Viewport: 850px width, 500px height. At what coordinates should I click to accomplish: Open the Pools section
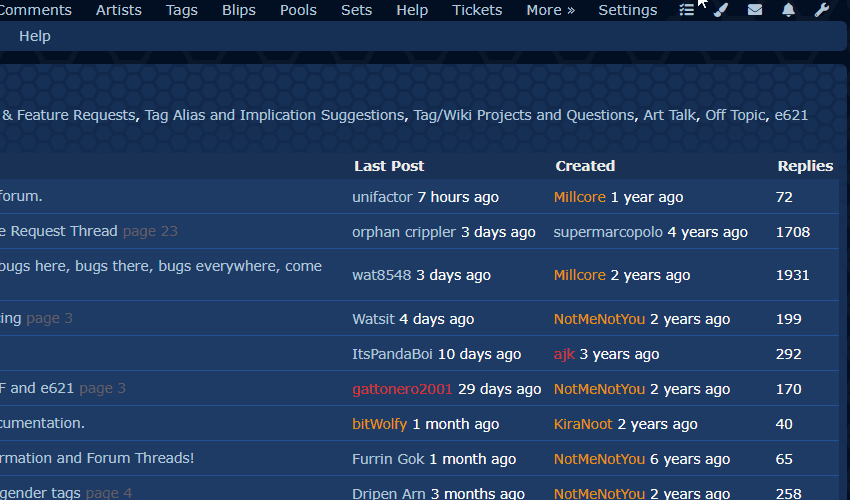coord(298,10)
